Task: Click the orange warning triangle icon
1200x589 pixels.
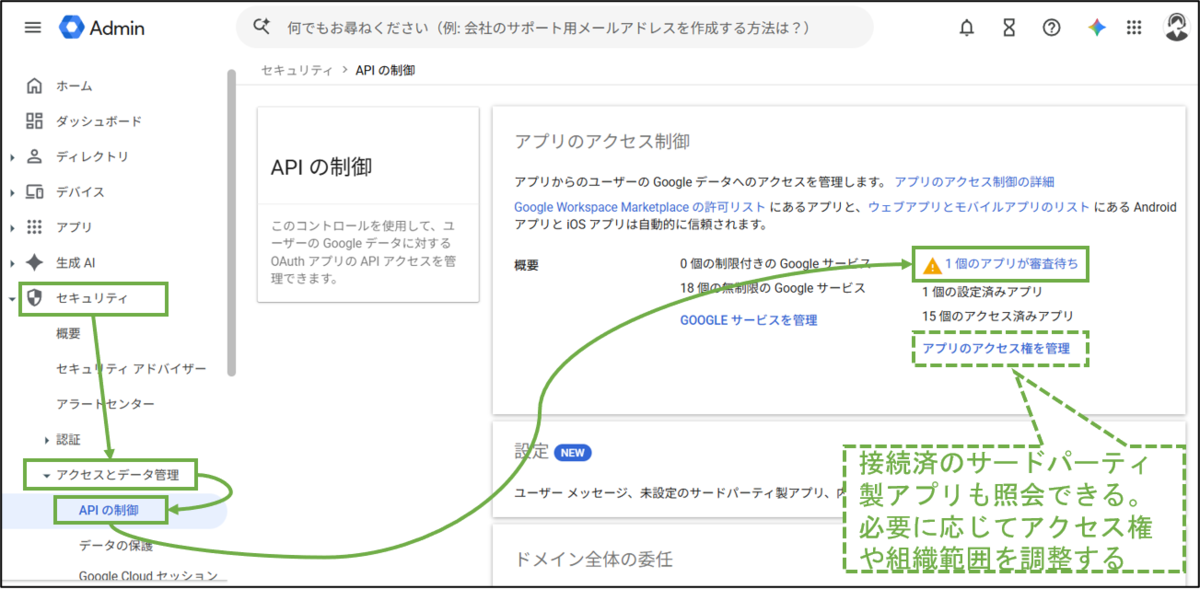Action: 932,266
